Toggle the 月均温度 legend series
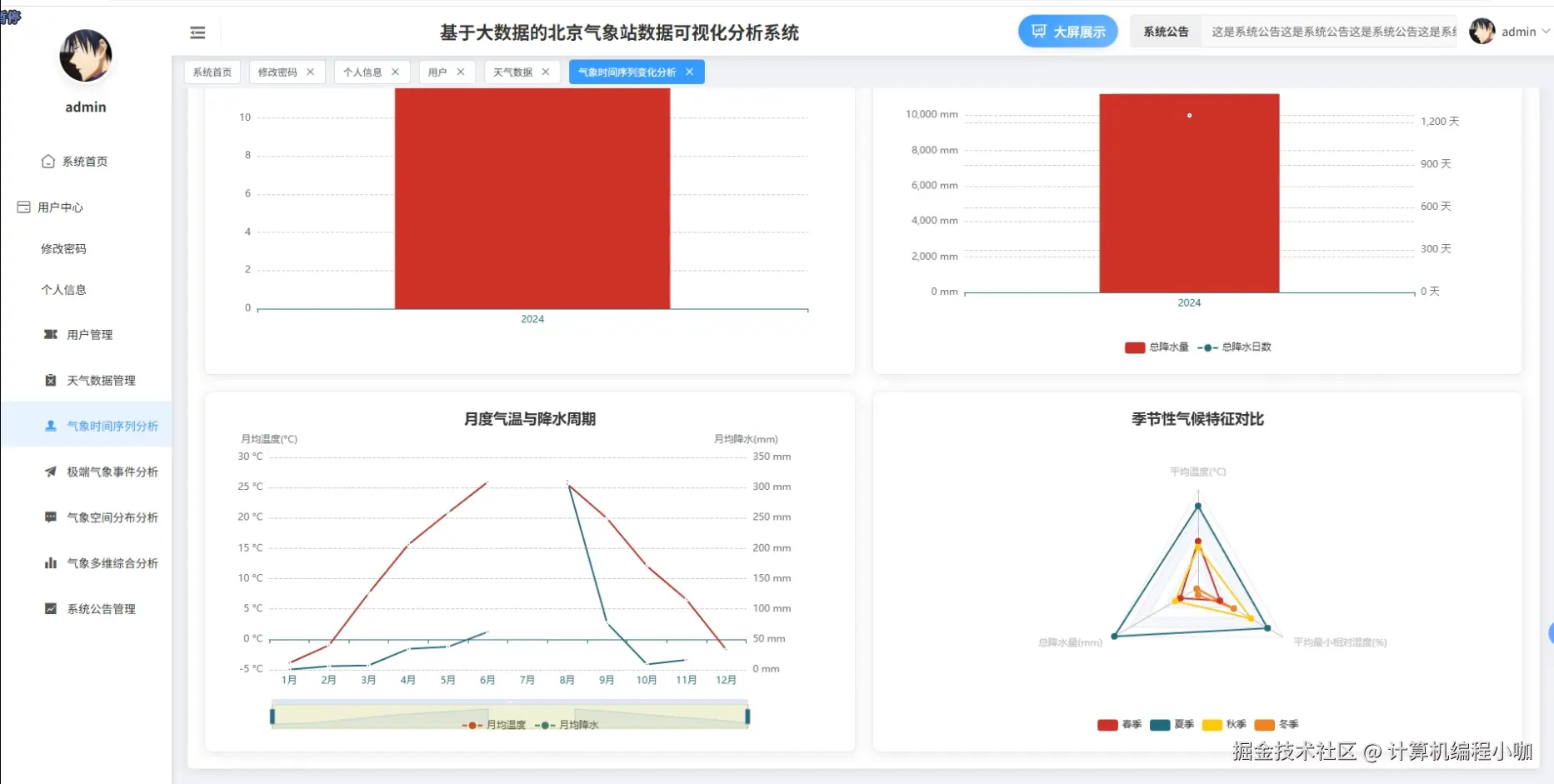This screenshot has width=1554, height=784. point(494,725)
